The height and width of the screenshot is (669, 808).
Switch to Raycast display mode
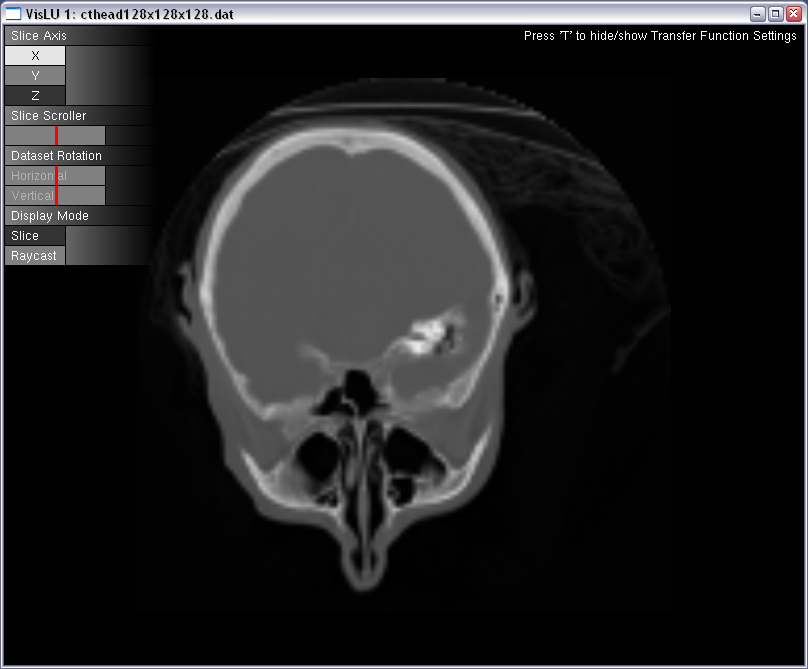coord(35,256)
